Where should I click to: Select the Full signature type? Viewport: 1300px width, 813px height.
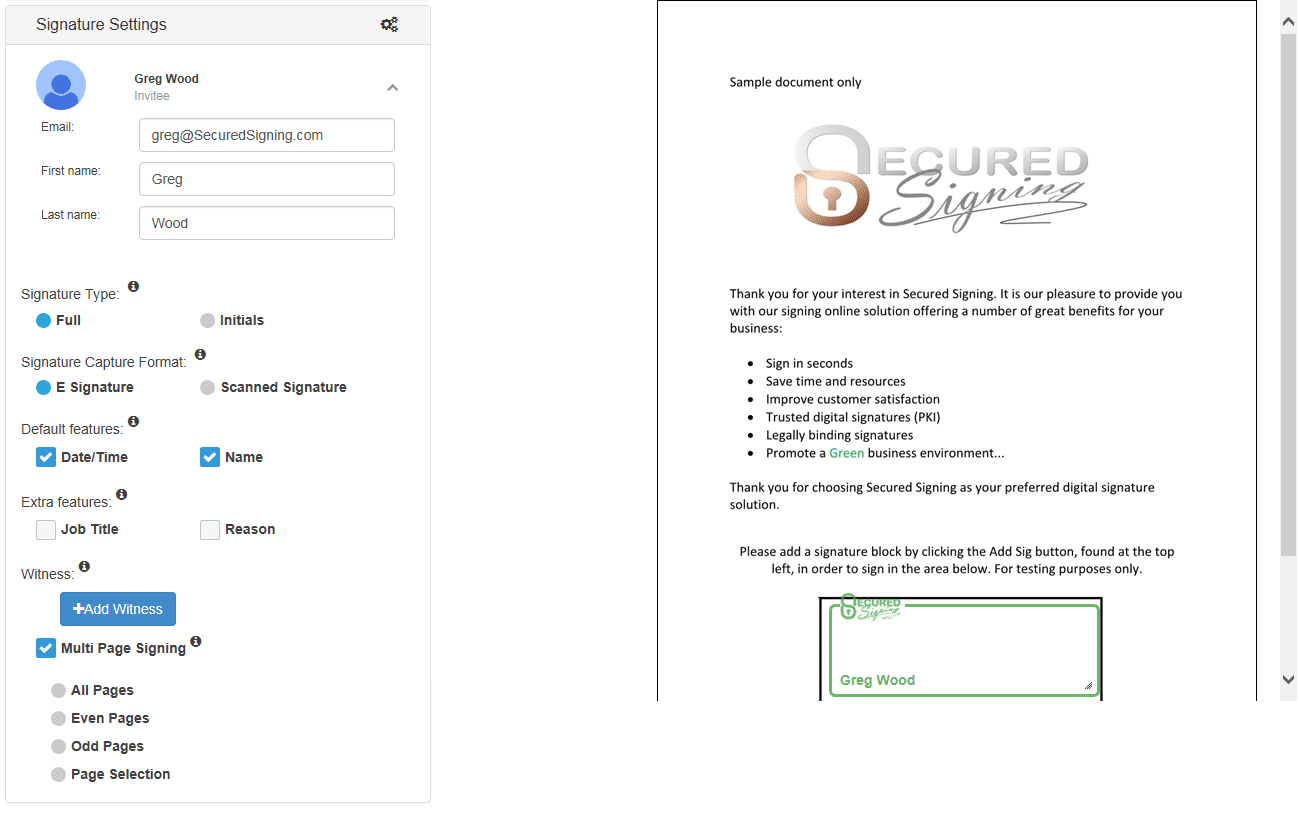(43, 321)
